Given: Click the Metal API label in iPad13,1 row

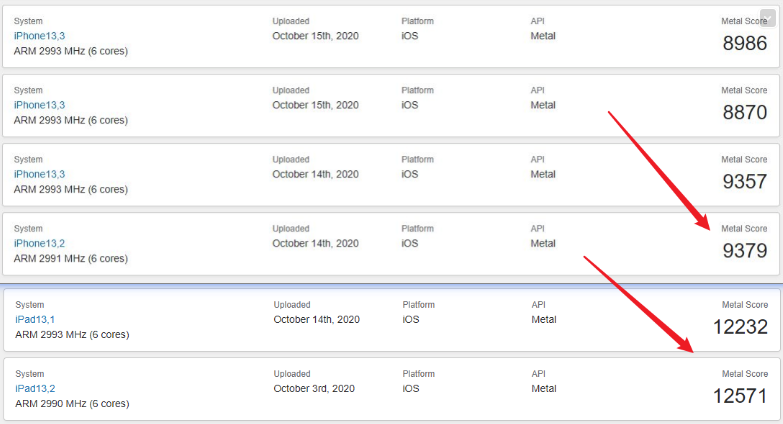Looking at the screenshot, I should 544,320.
